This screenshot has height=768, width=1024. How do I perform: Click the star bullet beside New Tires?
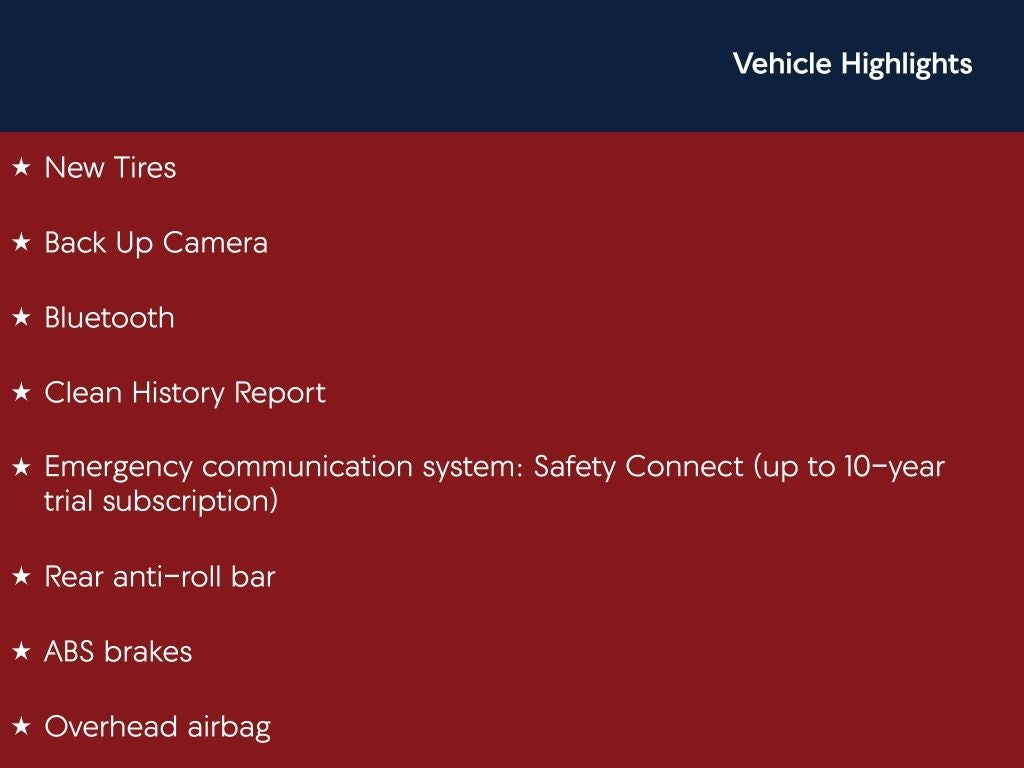21,168
